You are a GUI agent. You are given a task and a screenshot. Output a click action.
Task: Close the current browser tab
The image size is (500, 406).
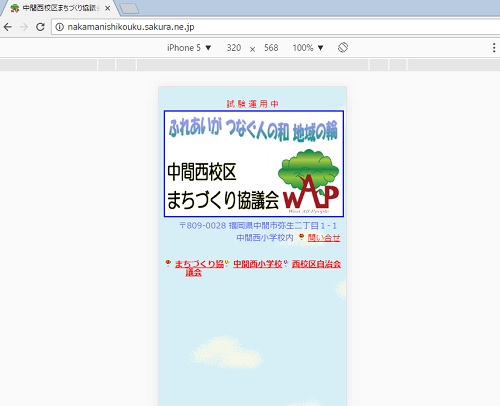tap(107, 8)
